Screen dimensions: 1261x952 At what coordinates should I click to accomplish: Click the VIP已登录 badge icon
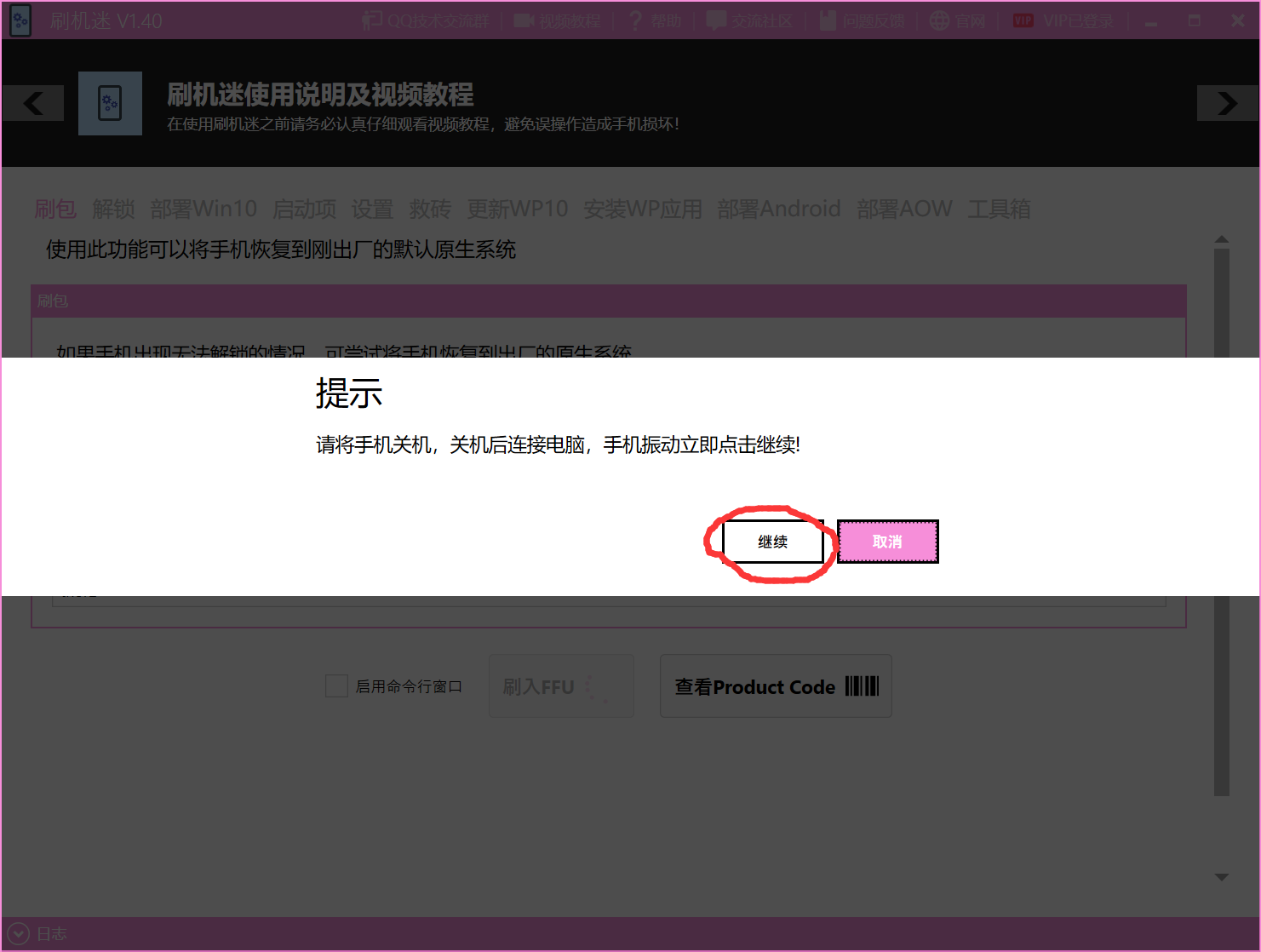coord(1023,20)
